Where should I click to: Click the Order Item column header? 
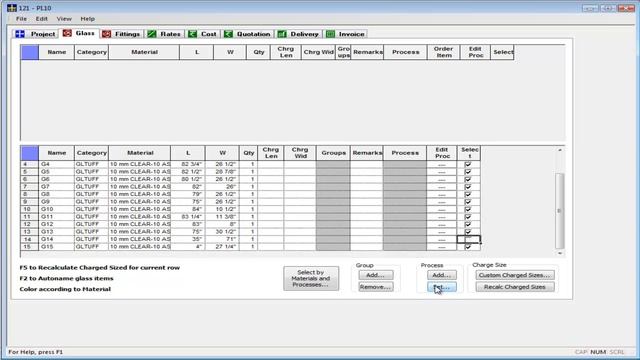443,52
